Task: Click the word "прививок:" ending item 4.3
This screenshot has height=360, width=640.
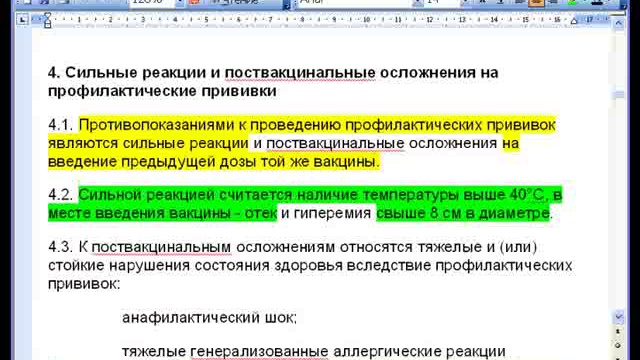Action: (x=84, y=284)
